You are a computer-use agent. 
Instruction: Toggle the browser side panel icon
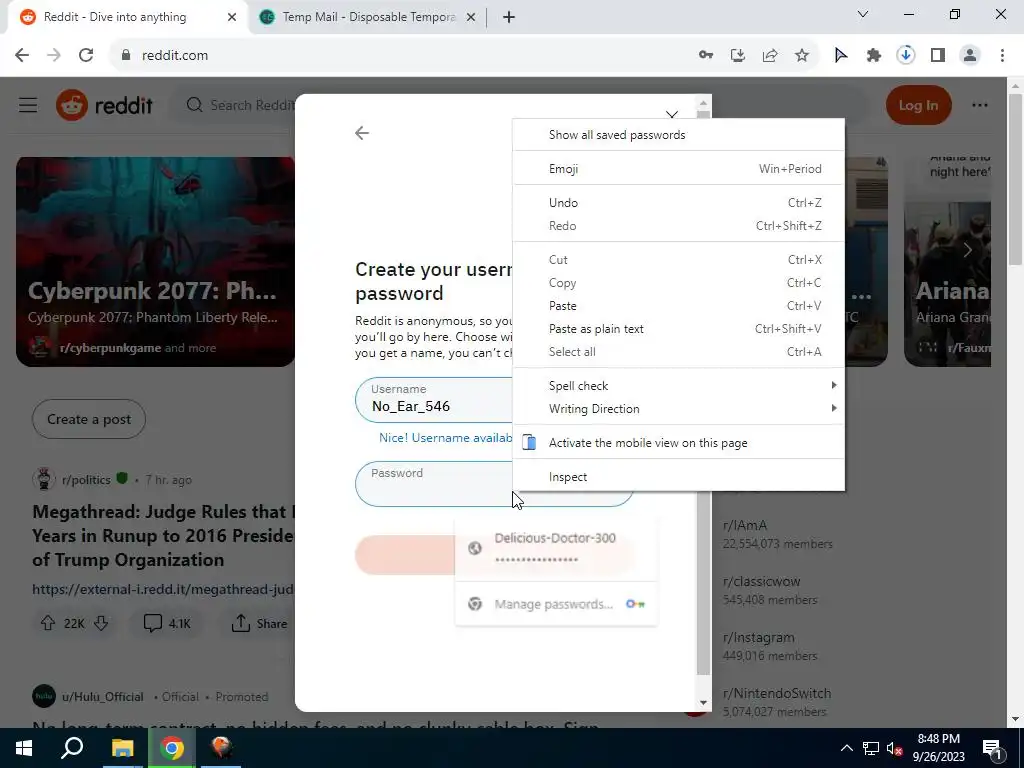pos(938,56)
